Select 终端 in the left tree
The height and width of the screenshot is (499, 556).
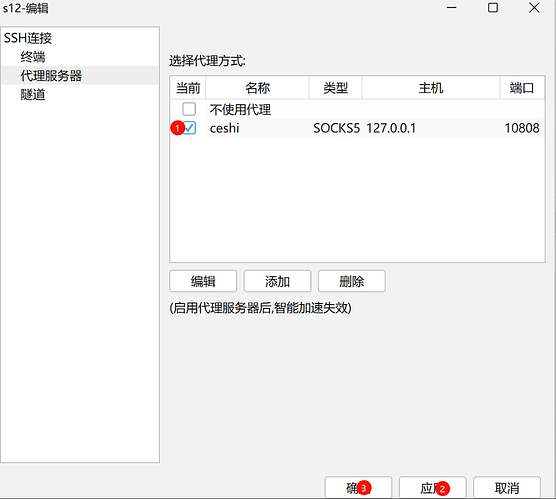coord(33,57)
